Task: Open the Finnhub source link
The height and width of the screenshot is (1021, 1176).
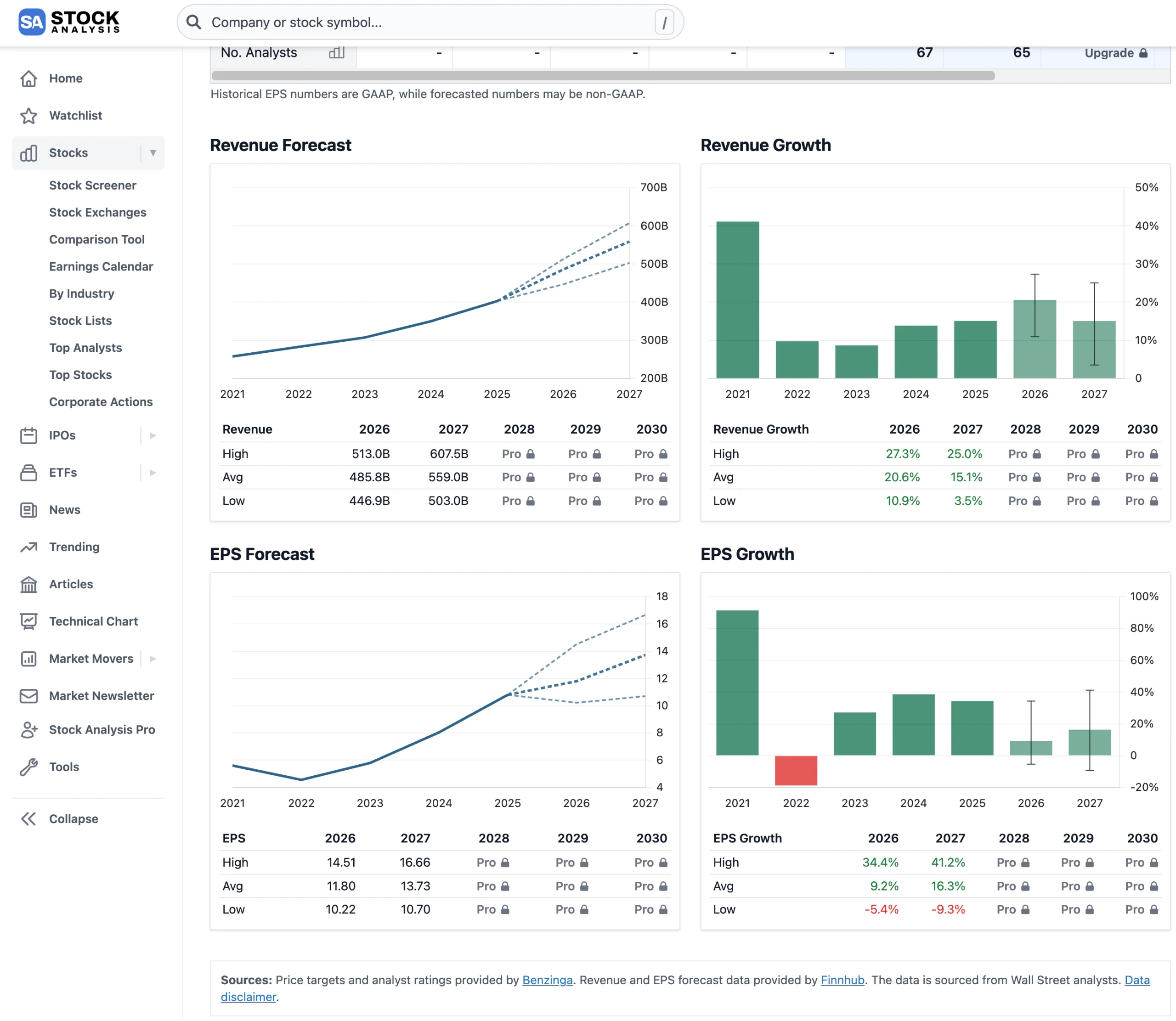Action: (842, 980)
